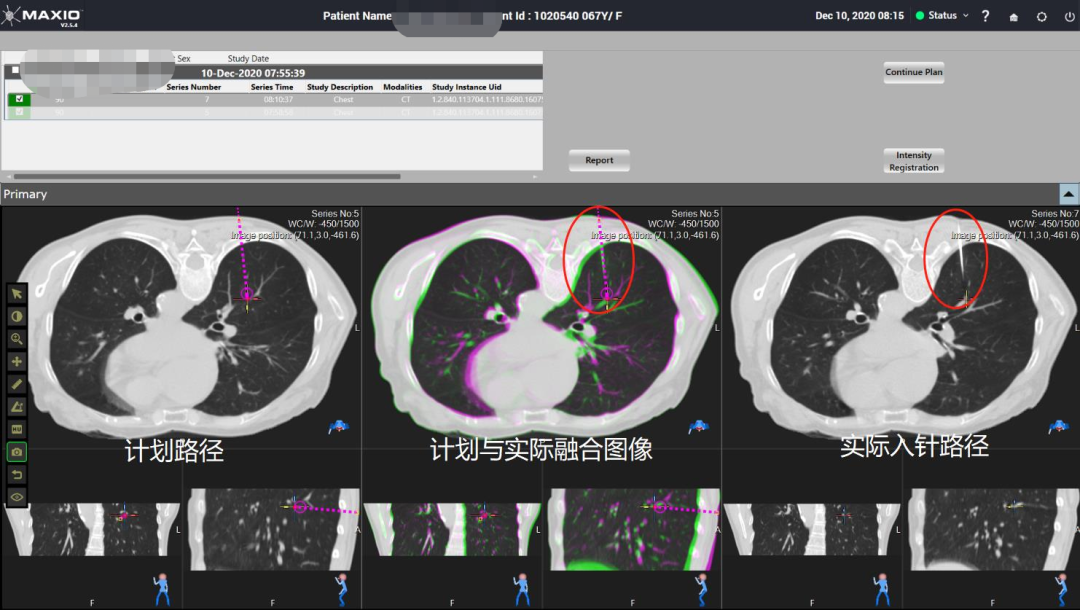Click the Dec 10, 2020 08:15 timestamp
1080x610 pixels.
click(860, 15)
